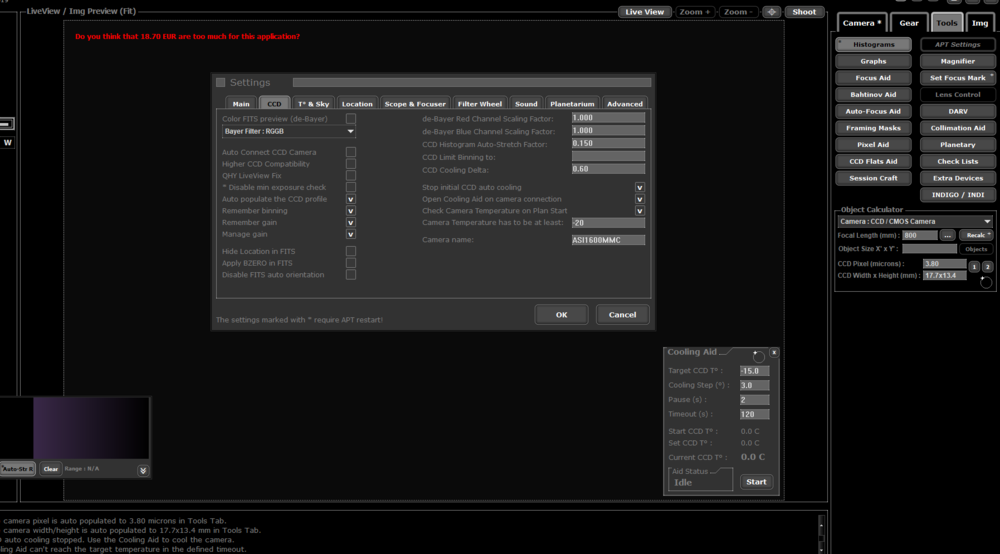Click the Objects button
This screenshot has width=1000, height=554.
(976, 249)
